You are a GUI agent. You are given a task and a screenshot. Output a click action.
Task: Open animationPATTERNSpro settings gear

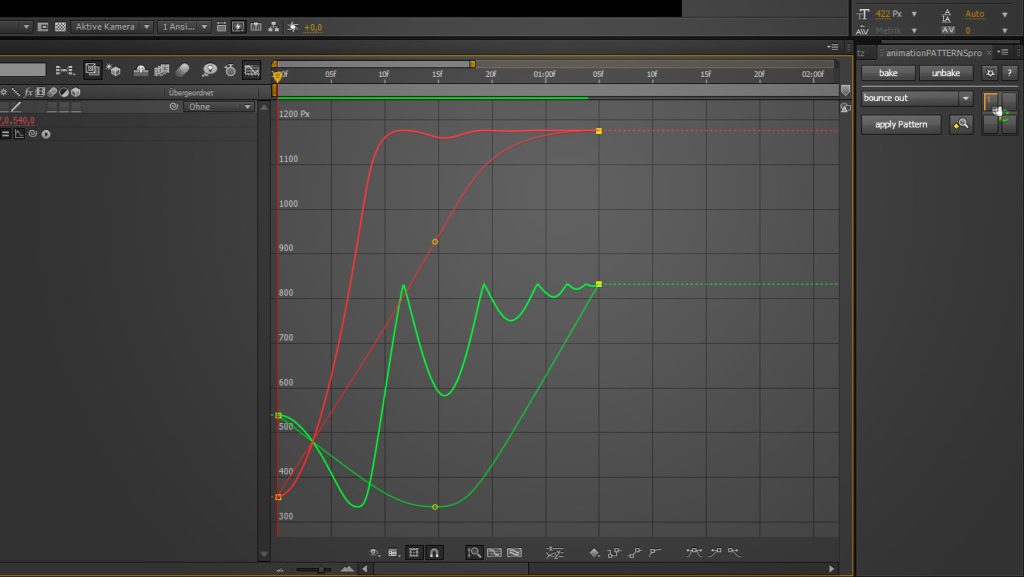pos(990,73)
